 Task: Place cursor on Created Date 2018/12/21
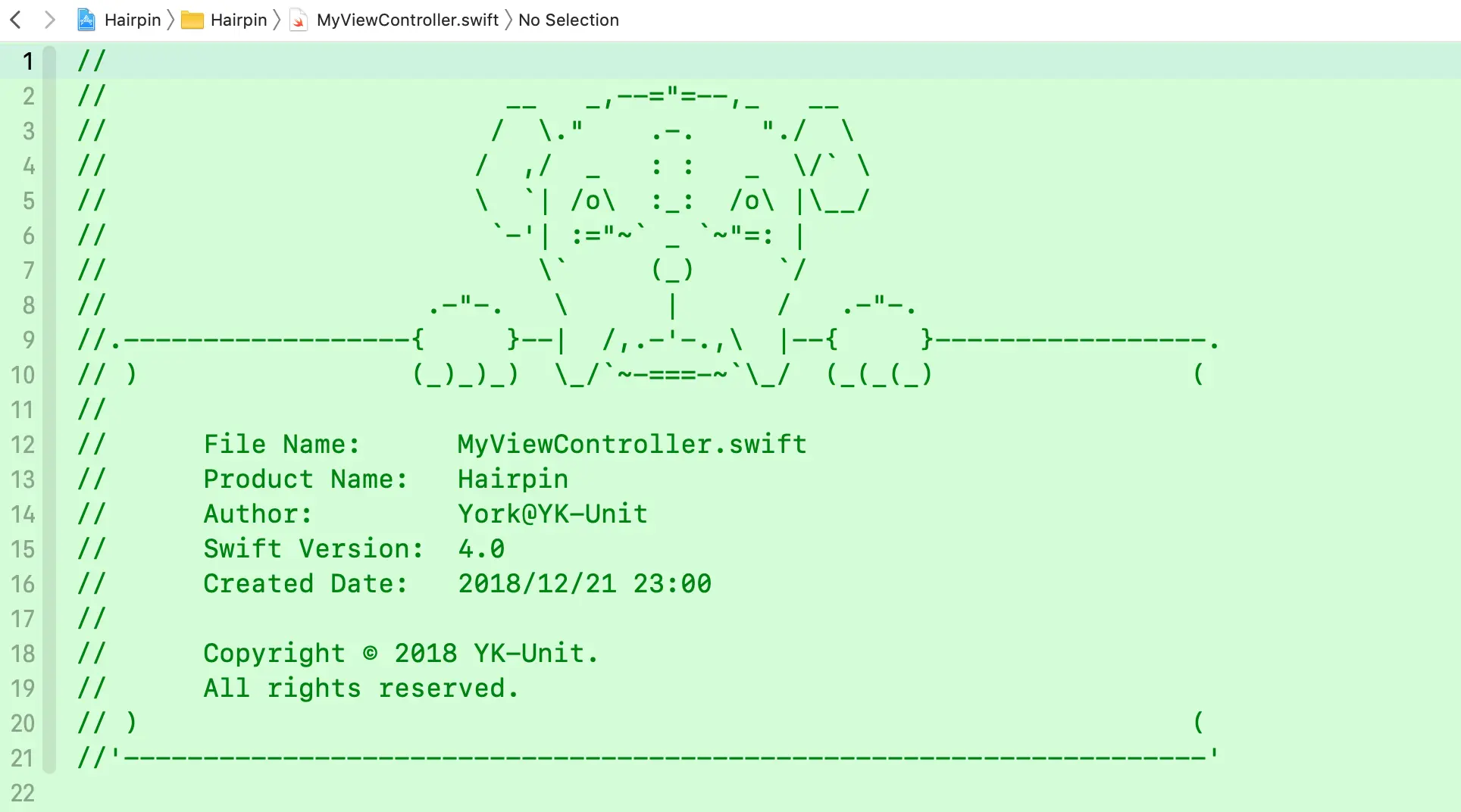pyautogui.click(x=537, y=583)
